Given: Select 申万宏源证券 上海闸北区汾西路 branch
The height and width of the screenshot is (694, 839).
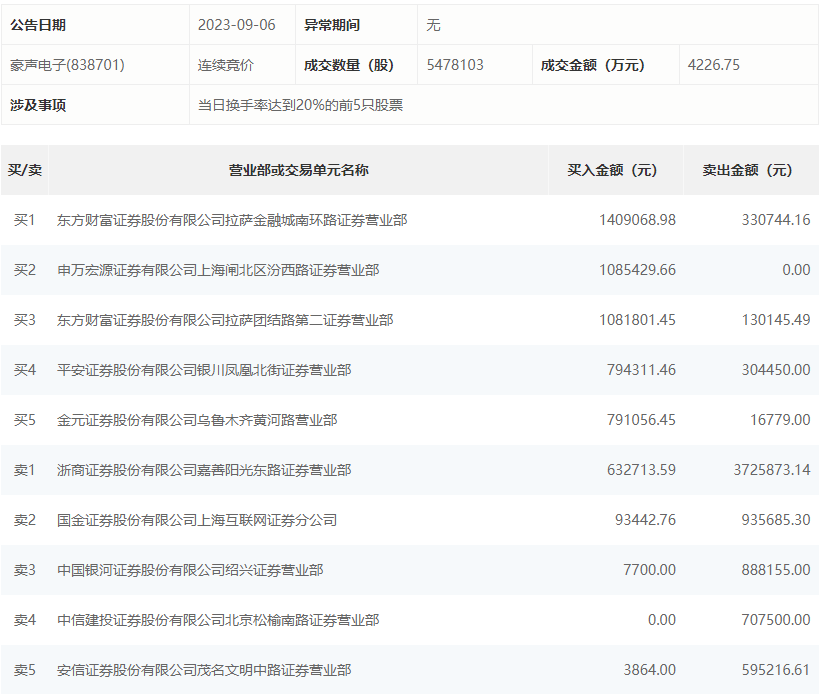Looking at the screenshot, I should [x=218, y=270].
